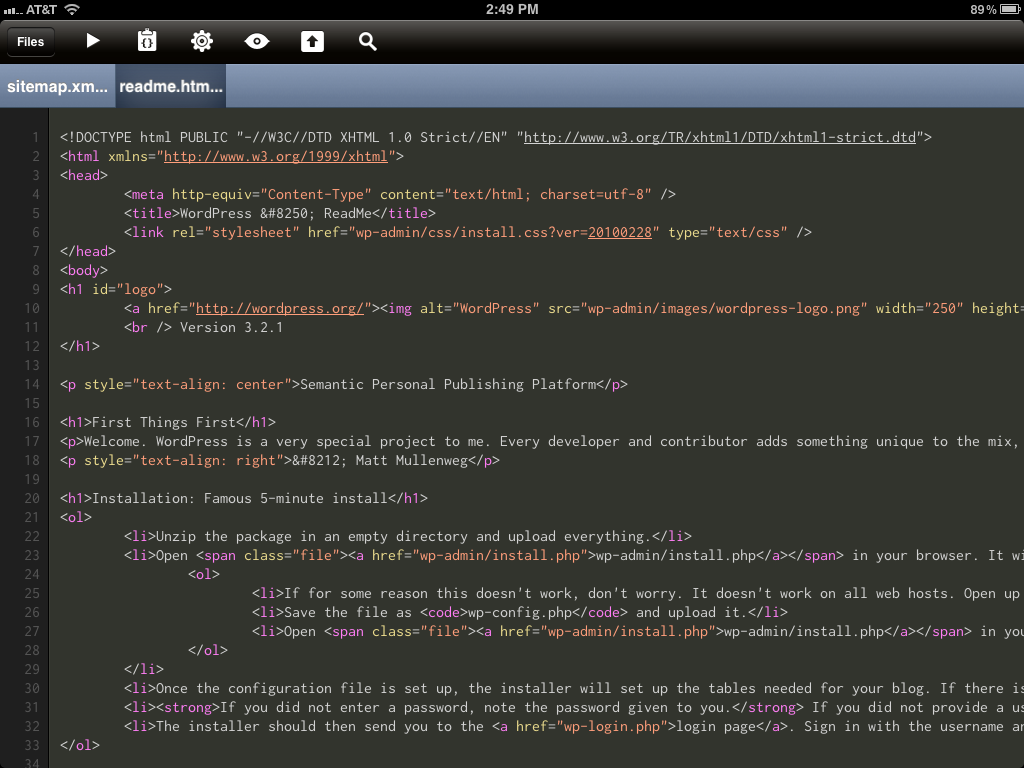Click the underlined 20100228 version number

coord(620,232)
